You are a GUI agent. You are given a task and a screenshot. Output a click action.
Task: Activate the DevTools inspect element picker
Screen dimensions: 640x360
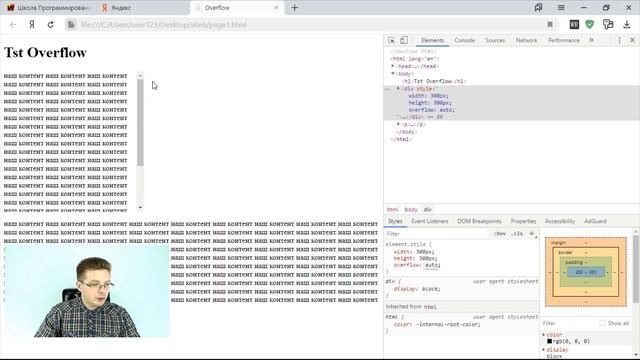click(391, 40)
